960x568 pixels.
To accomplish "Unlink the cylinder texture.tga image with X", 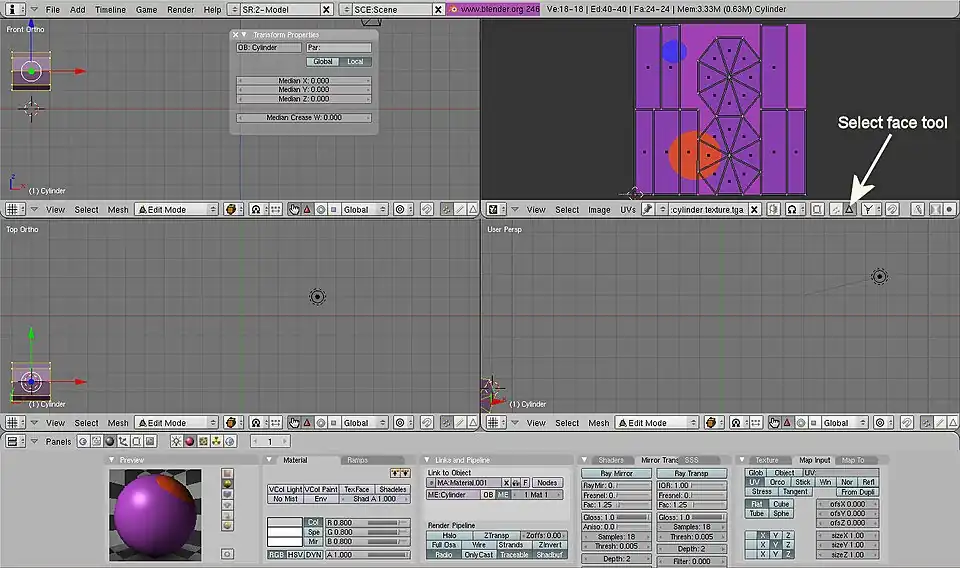I will [x=755, y=210].
